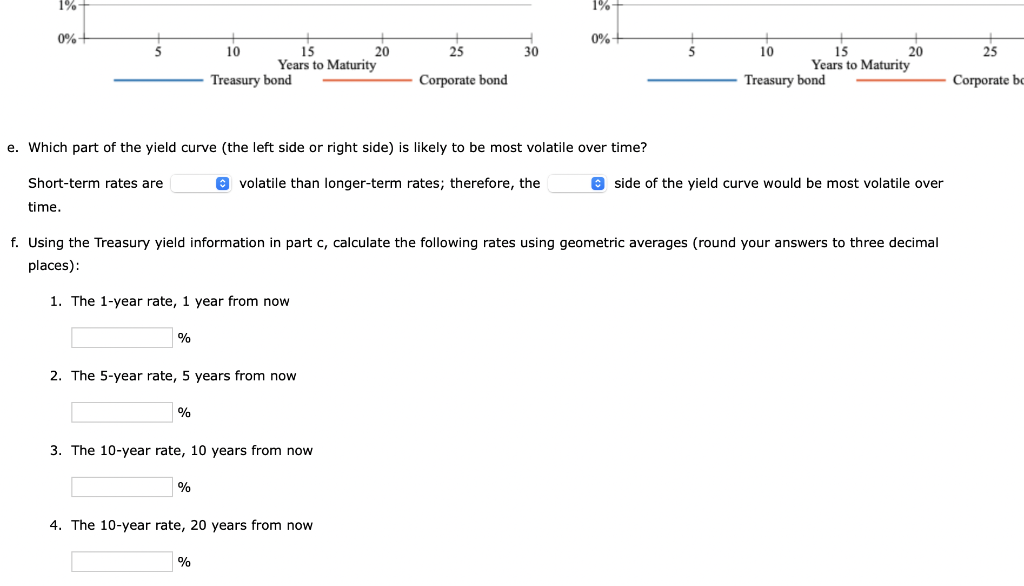
Task: Click the 5-year rate answer input field
Action: point(121,411)
